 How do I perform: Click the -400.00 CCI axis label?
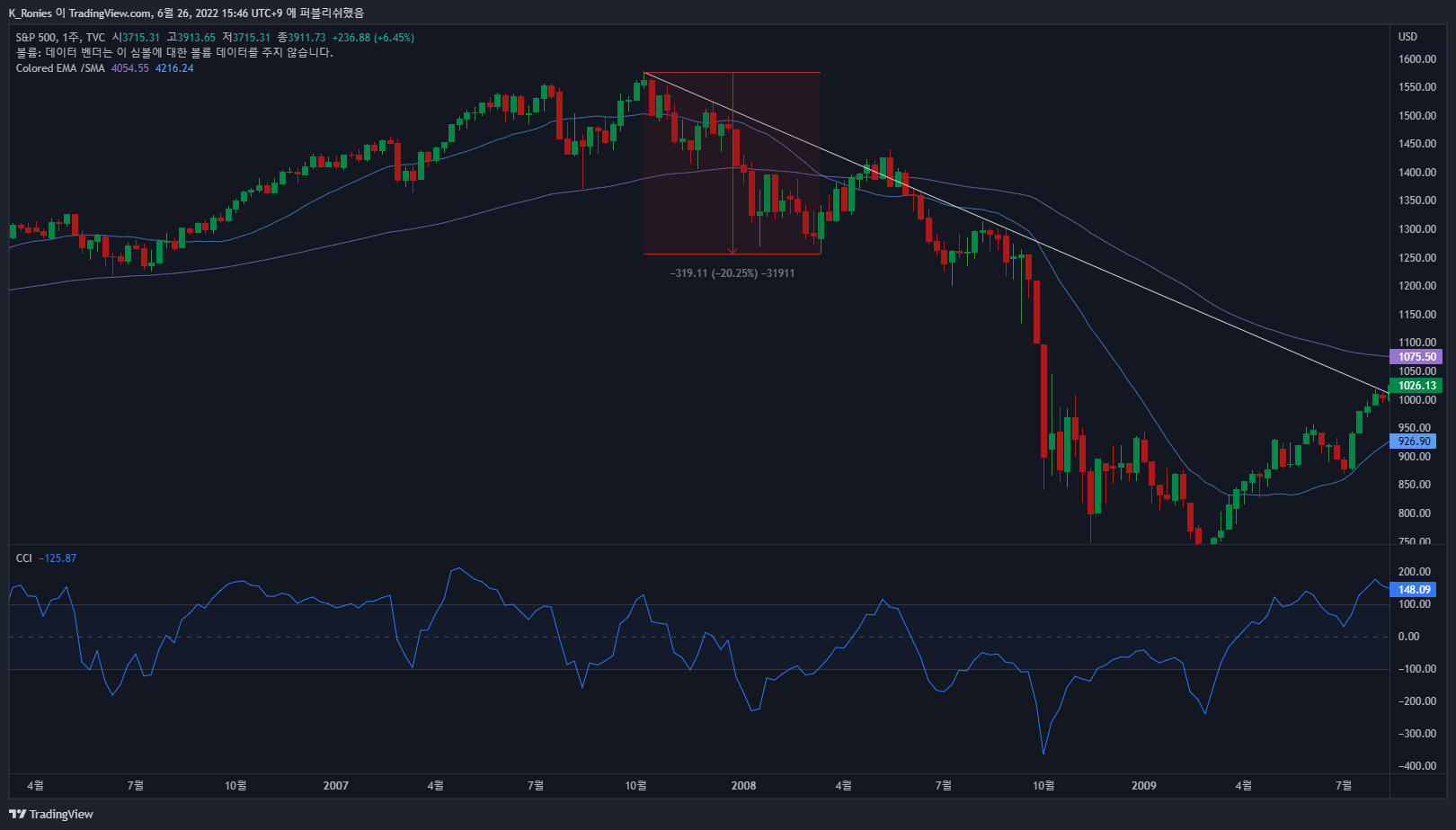[1417, 766]
